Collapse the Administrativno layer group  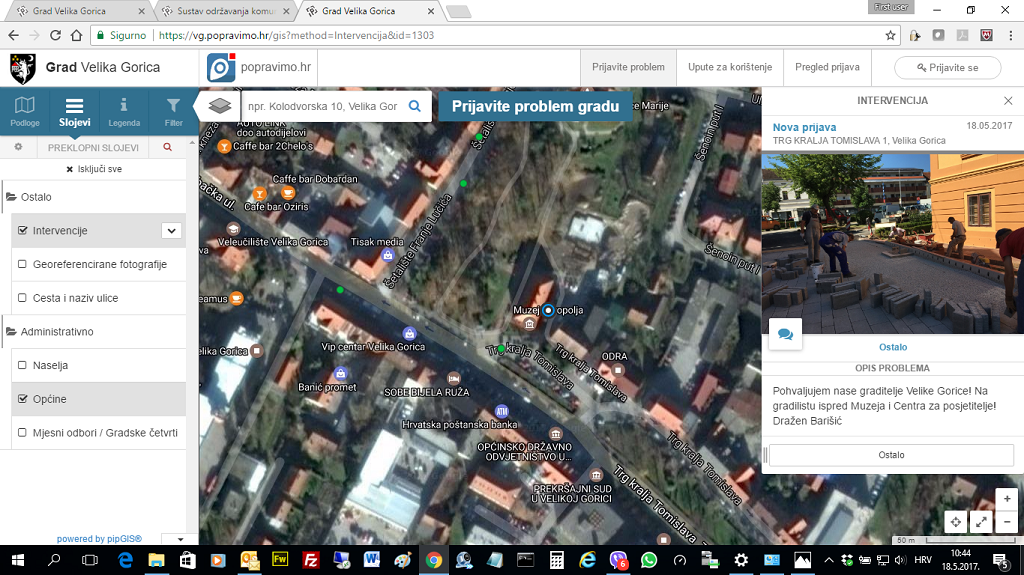50,331
